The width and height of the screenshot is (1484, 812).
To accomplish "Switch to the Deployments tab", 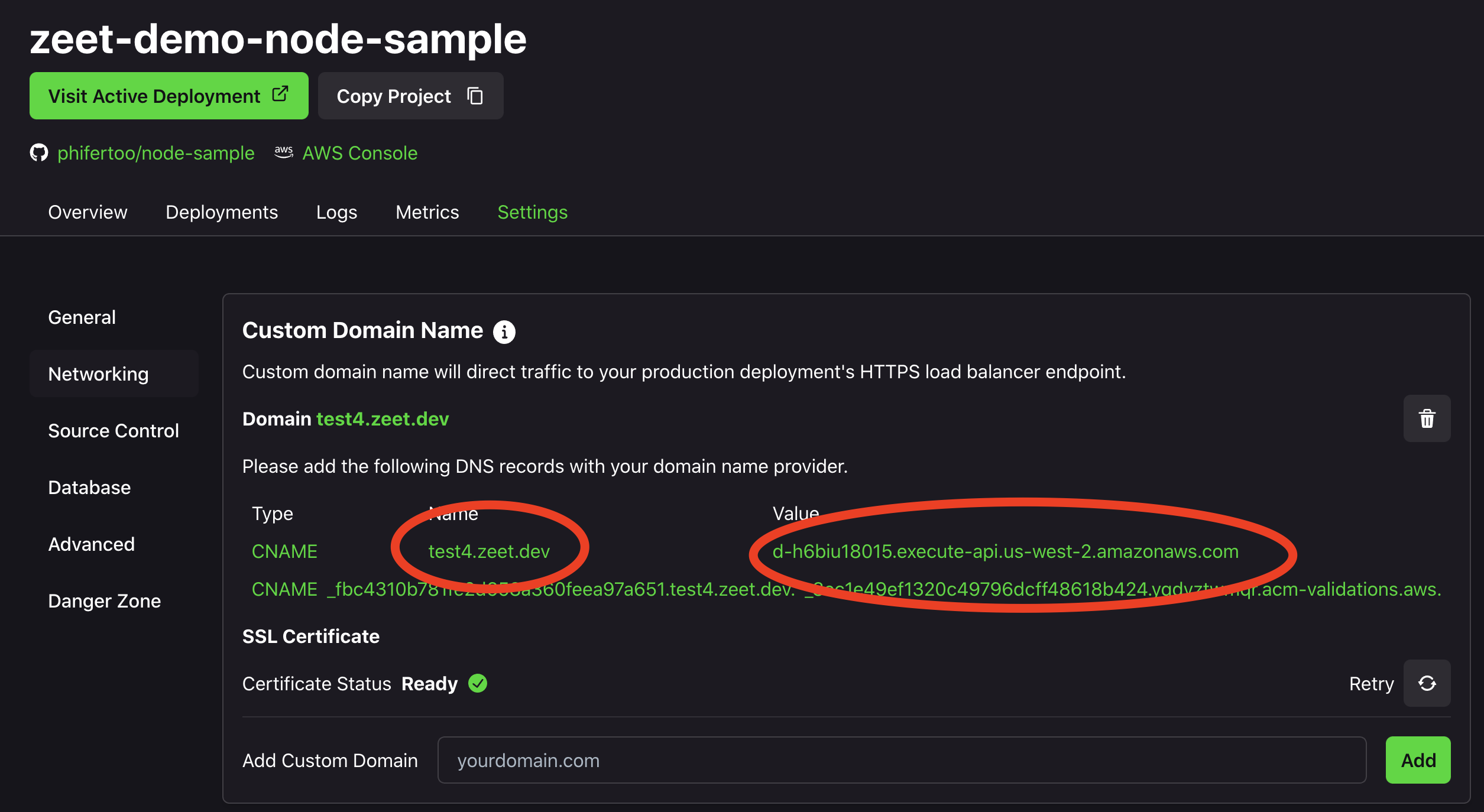I will (x=222, y=212).
